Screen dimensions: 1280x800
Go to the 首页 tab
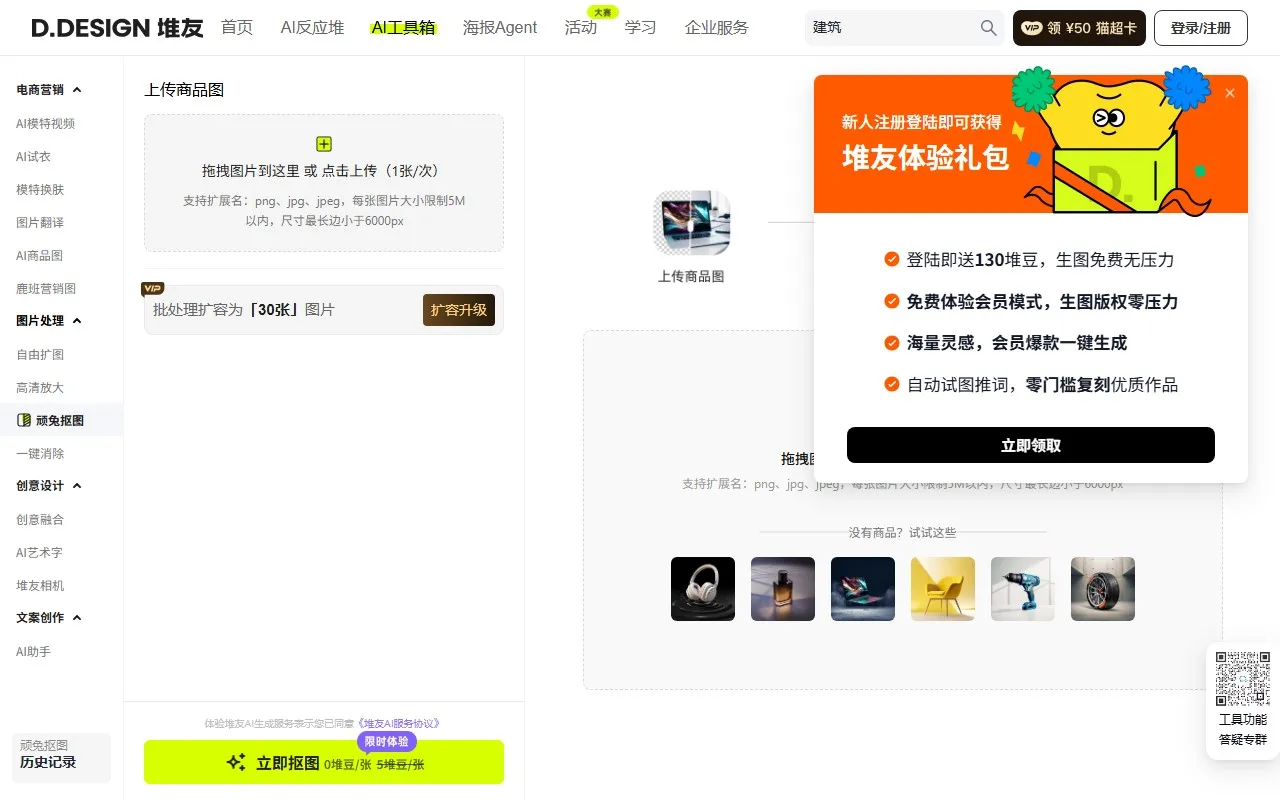click(x=237, y=27)
